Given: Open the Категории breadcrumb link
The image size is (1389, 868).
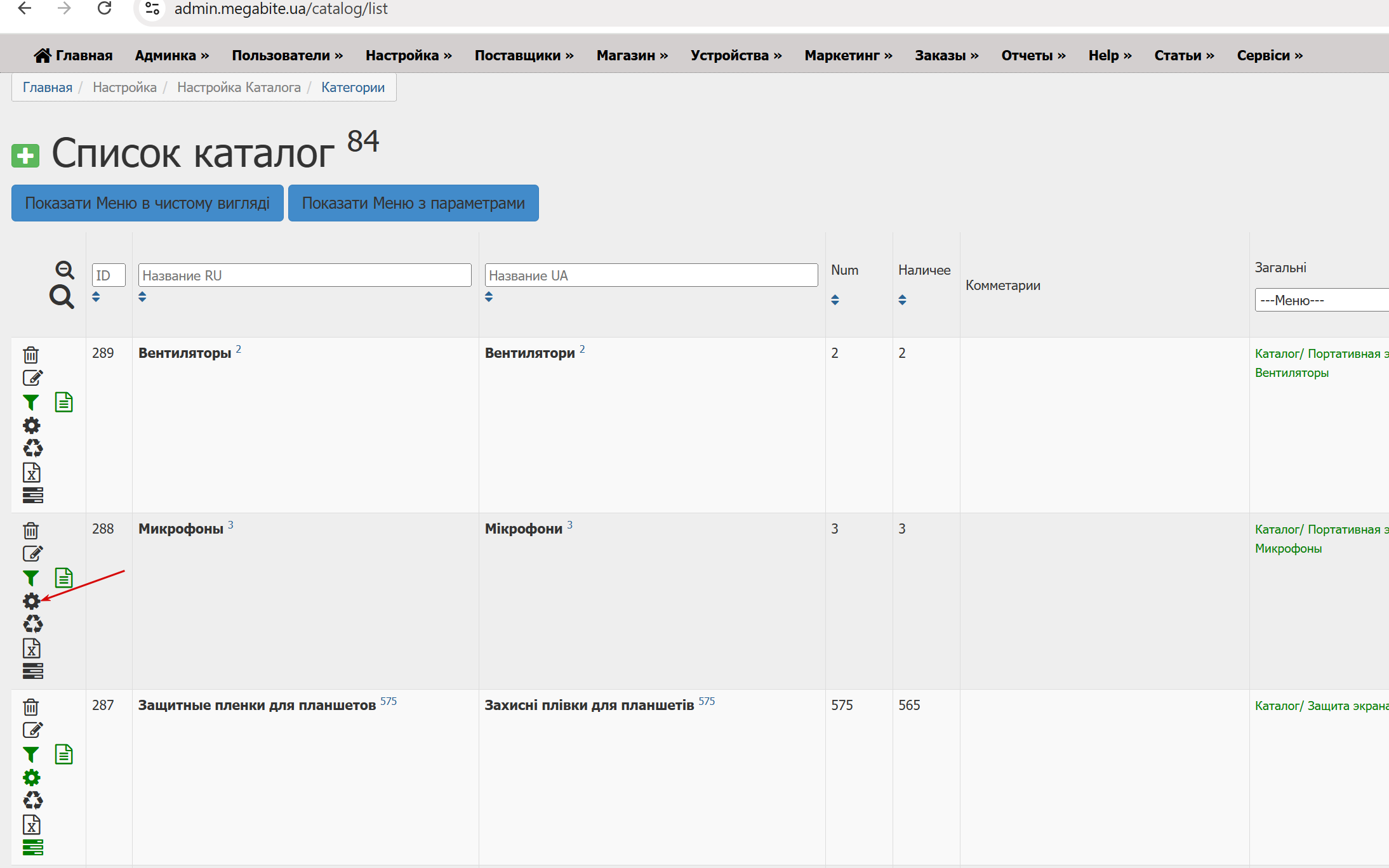Looking at the screenshot, I should point(352,87).
